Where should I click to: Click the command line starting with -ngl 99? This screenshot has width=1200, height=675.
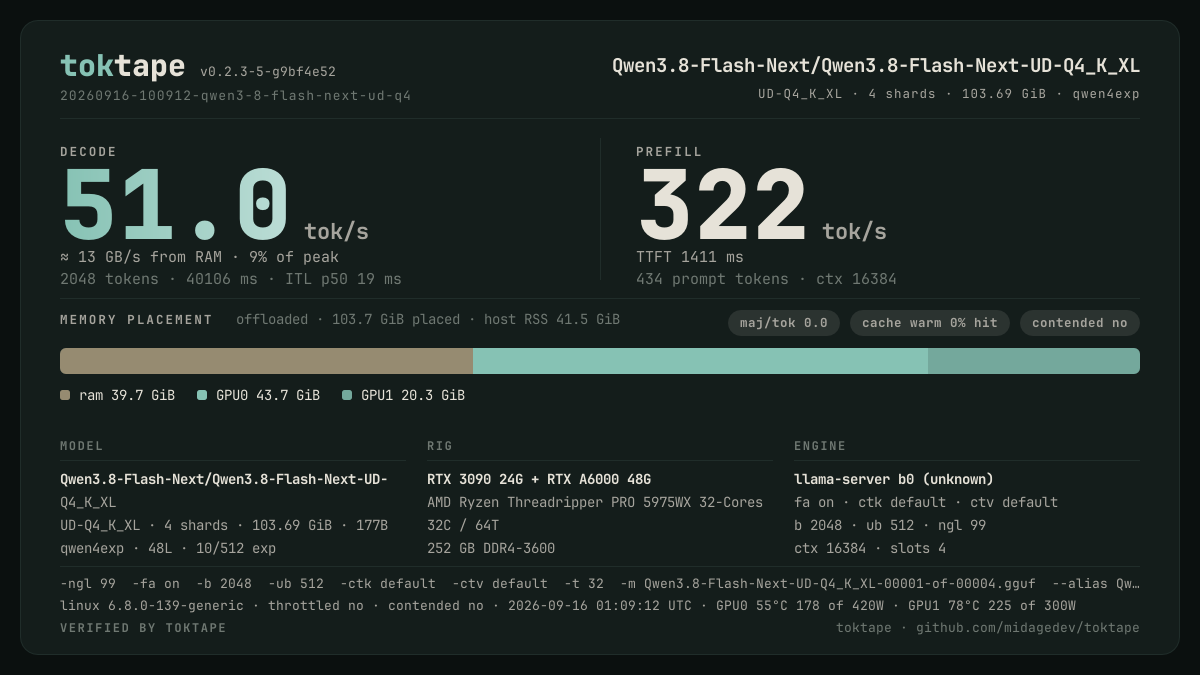pyautogui.click(x=600, y=583)
